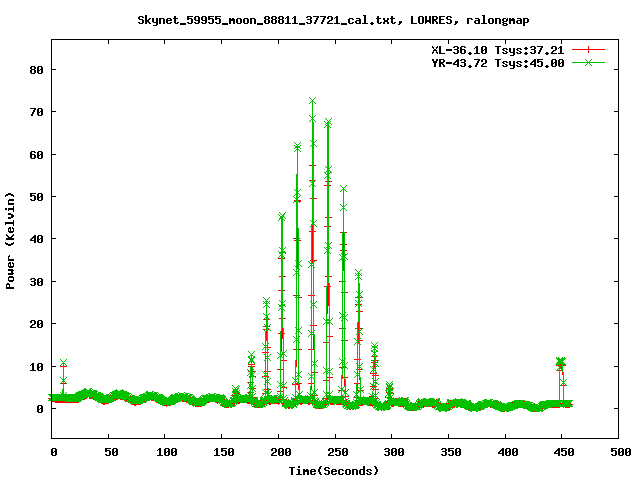Click the green YR legend line sample
The height and width of the screenshot is (480, 640).
pyautogui.click(x=588, y=62)
